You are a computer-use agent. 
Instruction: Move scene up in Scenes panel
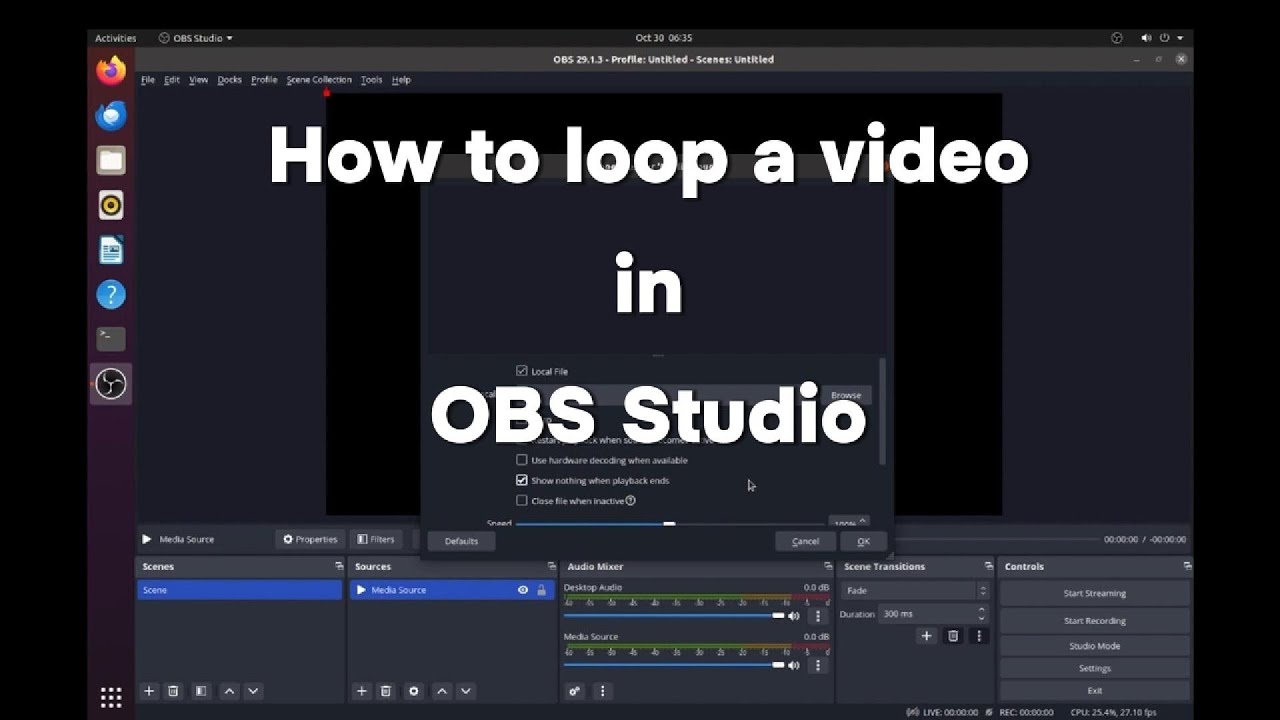click(x=229, y=691)
